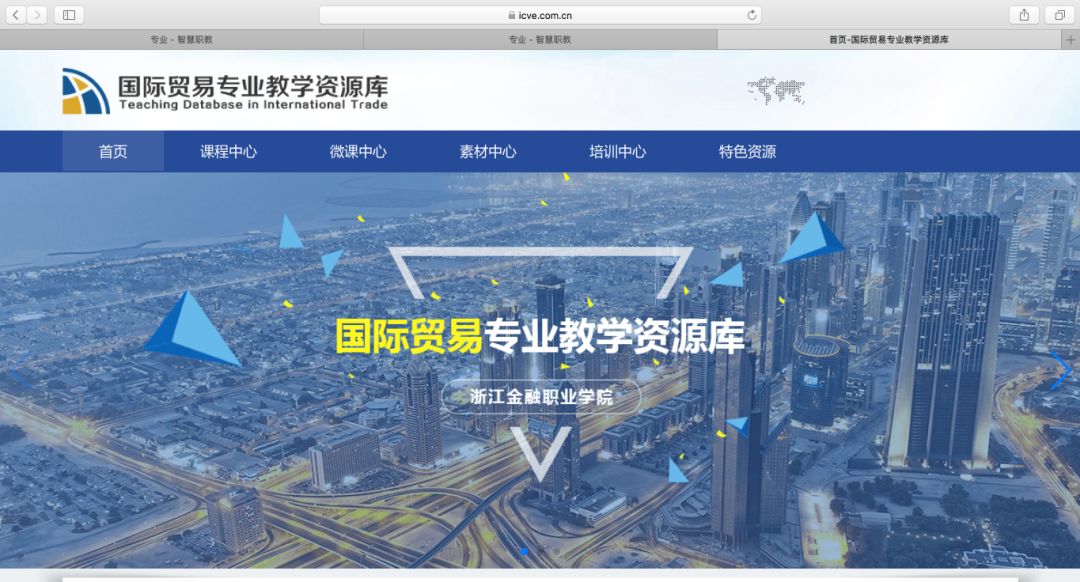The height and width of the screenshot is (582, 1080).
Task: Open 首页 in the navigation bar
Action: point(113,152)
